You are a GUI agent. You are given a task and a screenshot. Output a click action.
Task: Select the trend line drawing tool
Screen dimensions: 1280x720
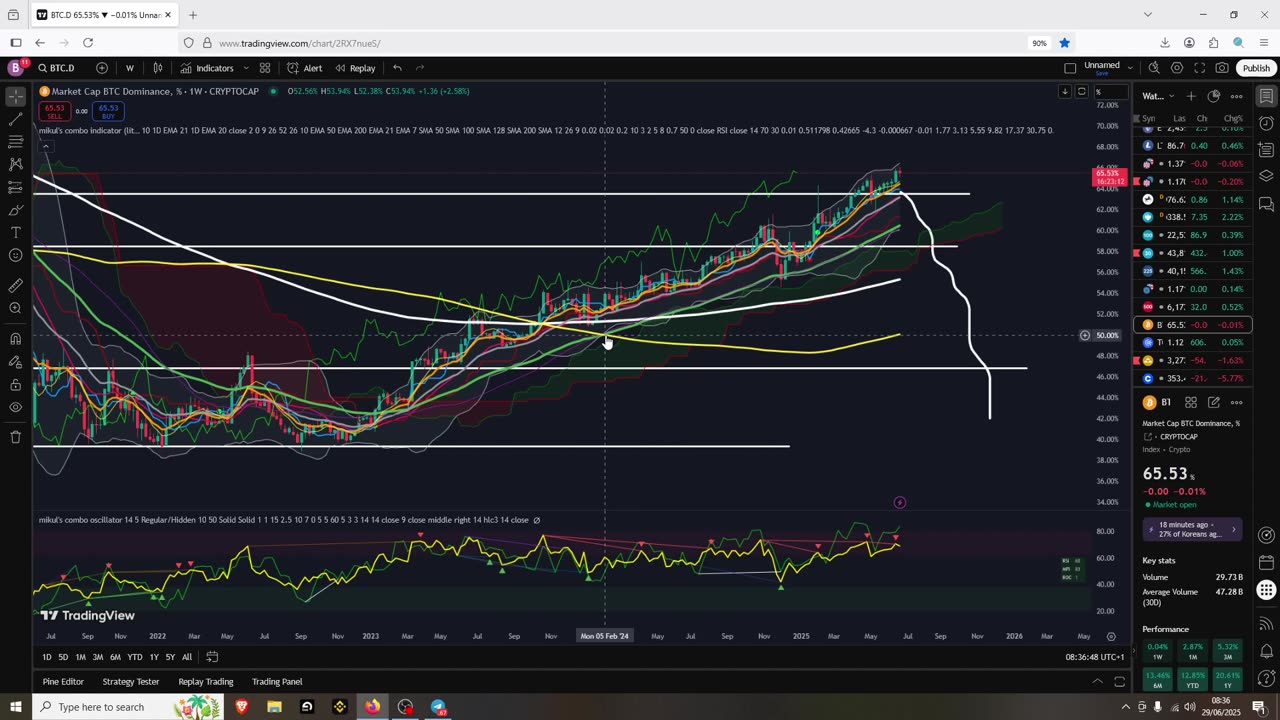tap(15, 119)
